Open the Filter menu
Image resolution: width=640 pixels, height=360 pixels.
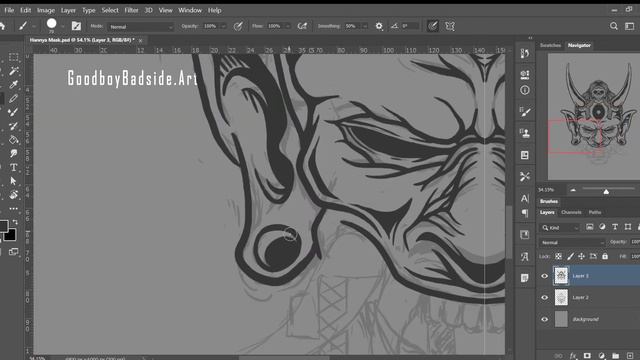(131, 10)
